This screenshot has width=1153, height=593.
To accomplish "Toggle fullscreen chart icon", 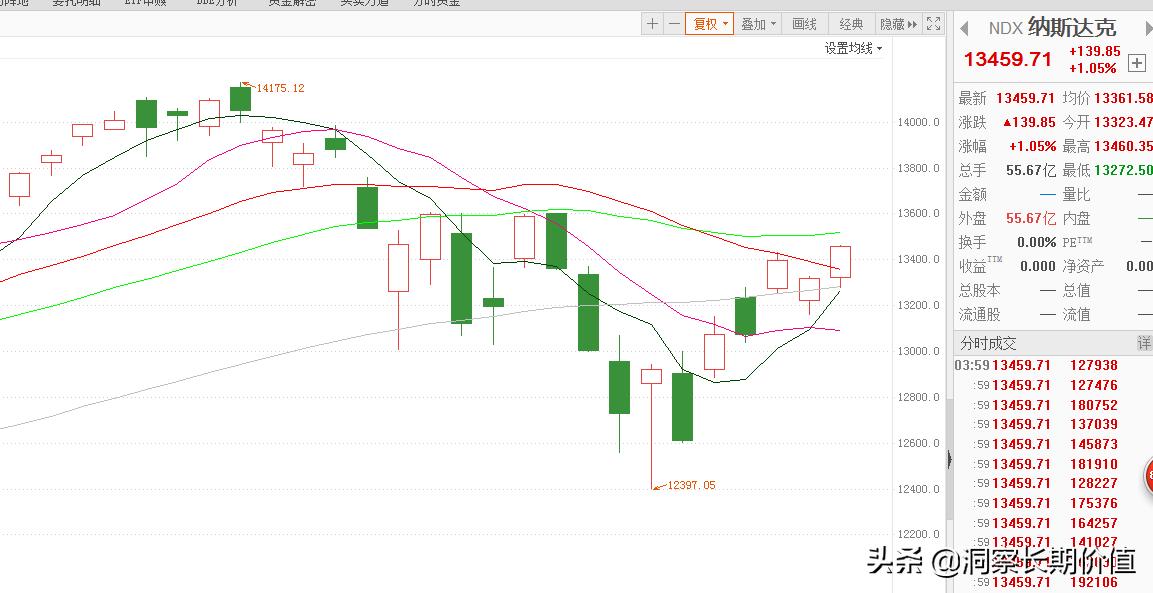I will [933, 24].
